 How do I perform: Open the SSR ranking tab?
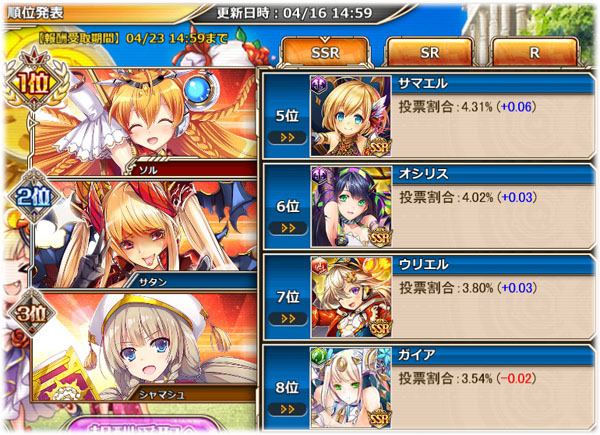point(325,52)
